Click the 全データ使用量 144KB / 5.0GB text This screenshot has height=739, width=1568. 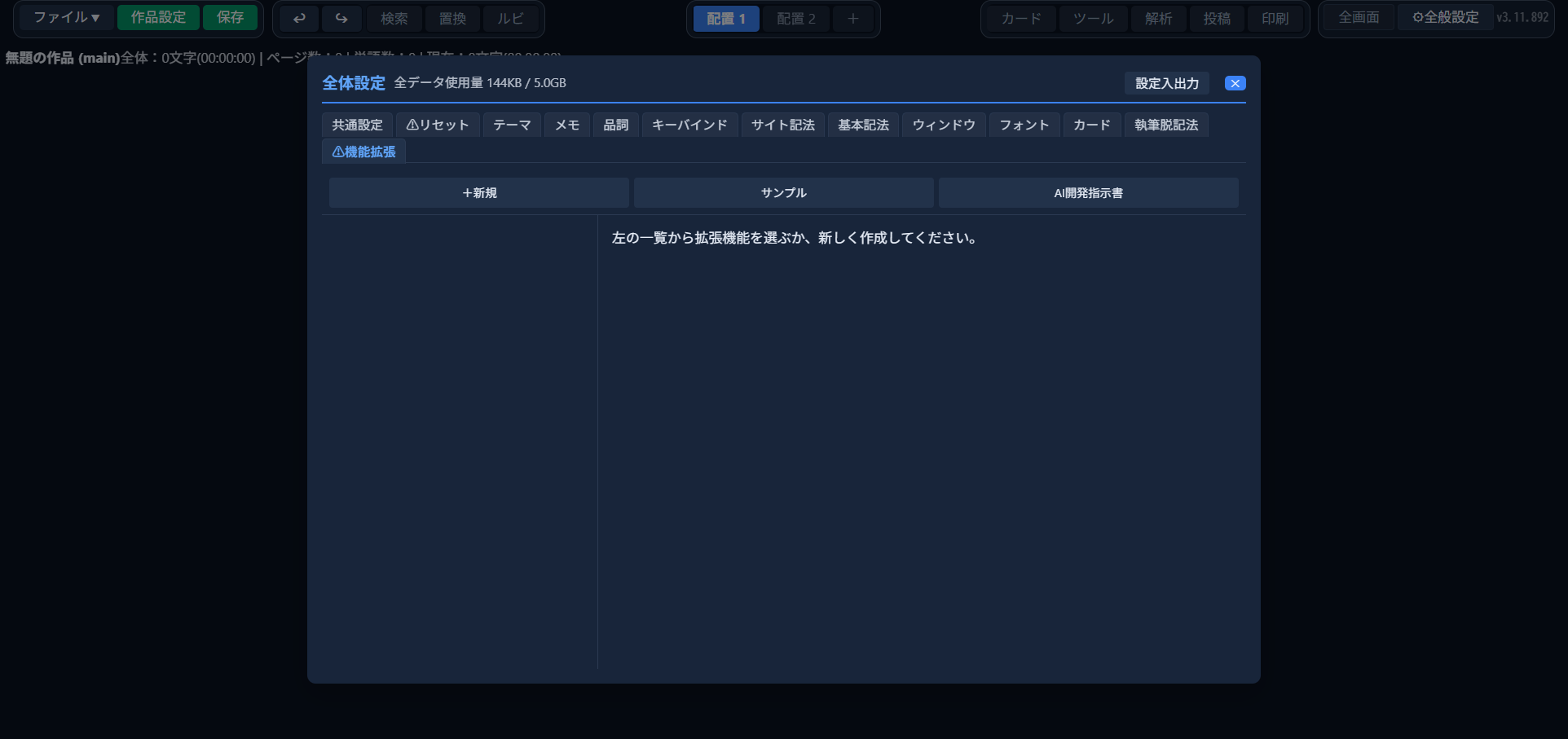[480, 83]
